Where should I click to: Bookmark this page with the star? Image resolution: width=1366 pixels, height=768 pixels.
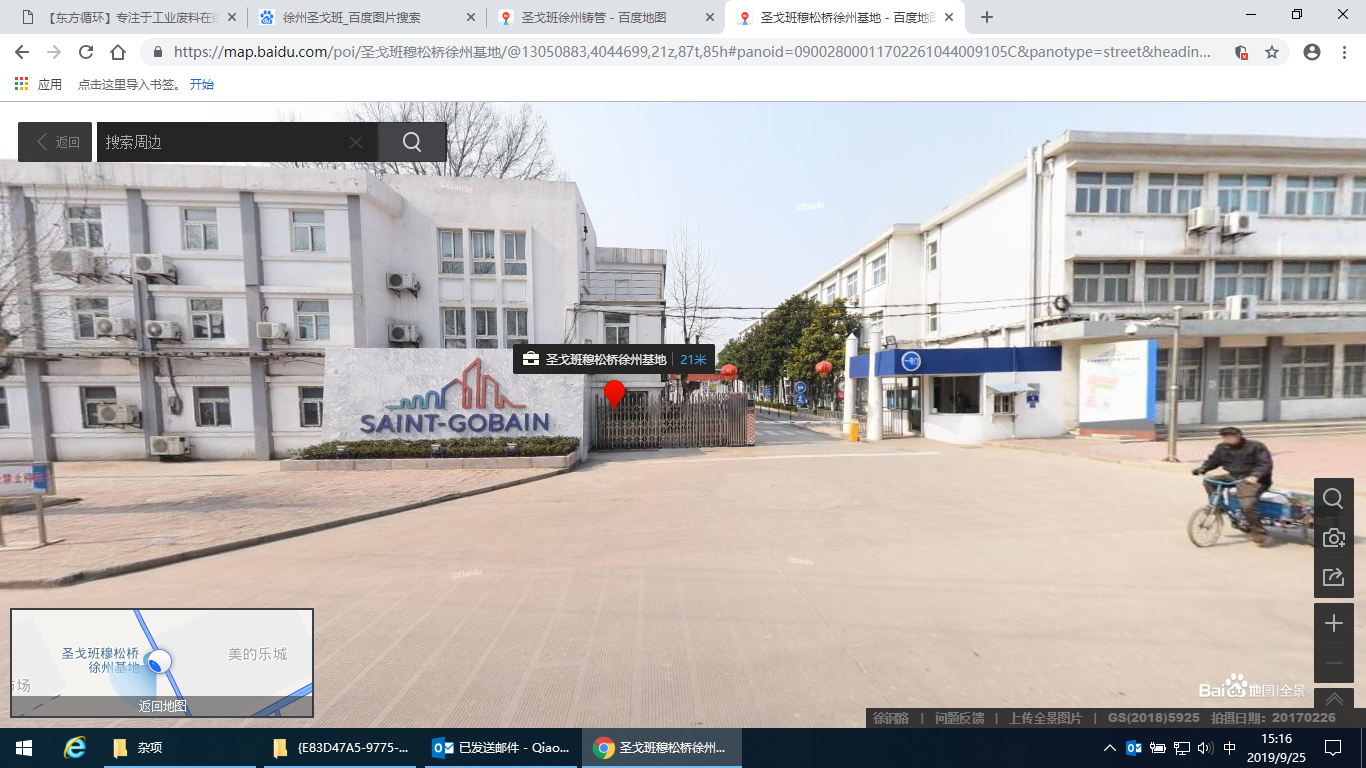pos(1272,52)
